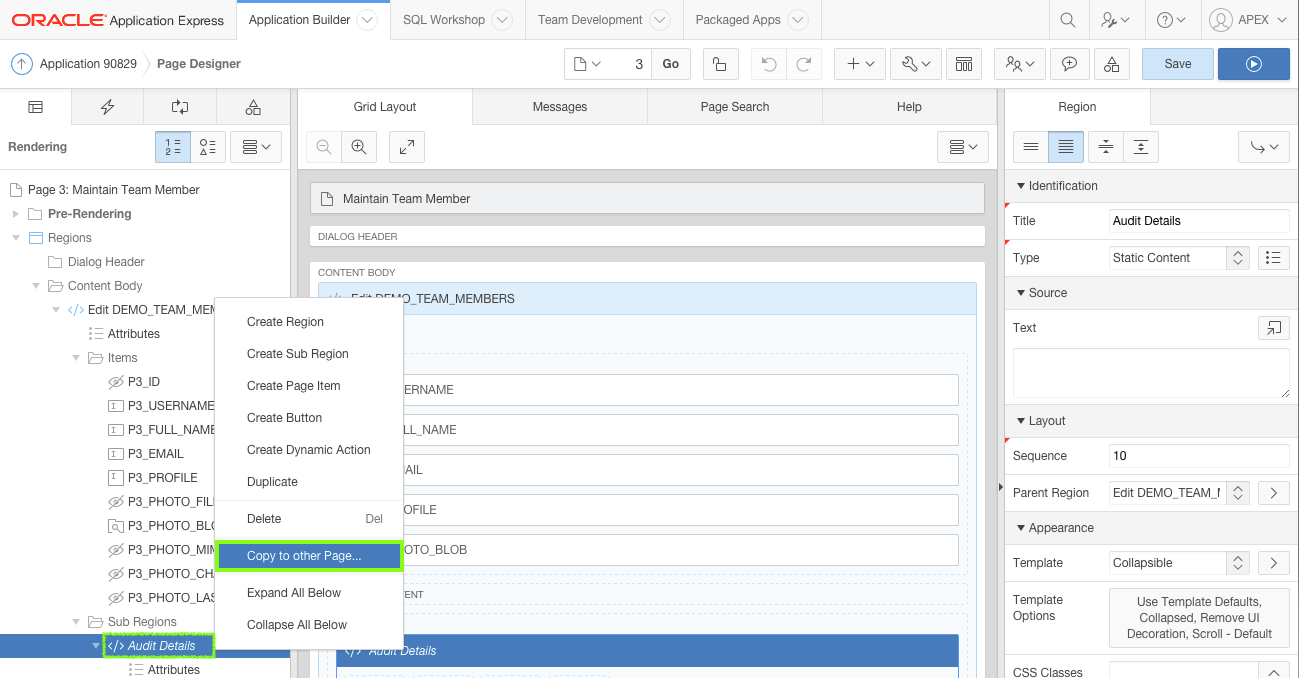Open the Help menu icon
The width and height of the screenshot is (1299, 678).
pos(1170,20)
